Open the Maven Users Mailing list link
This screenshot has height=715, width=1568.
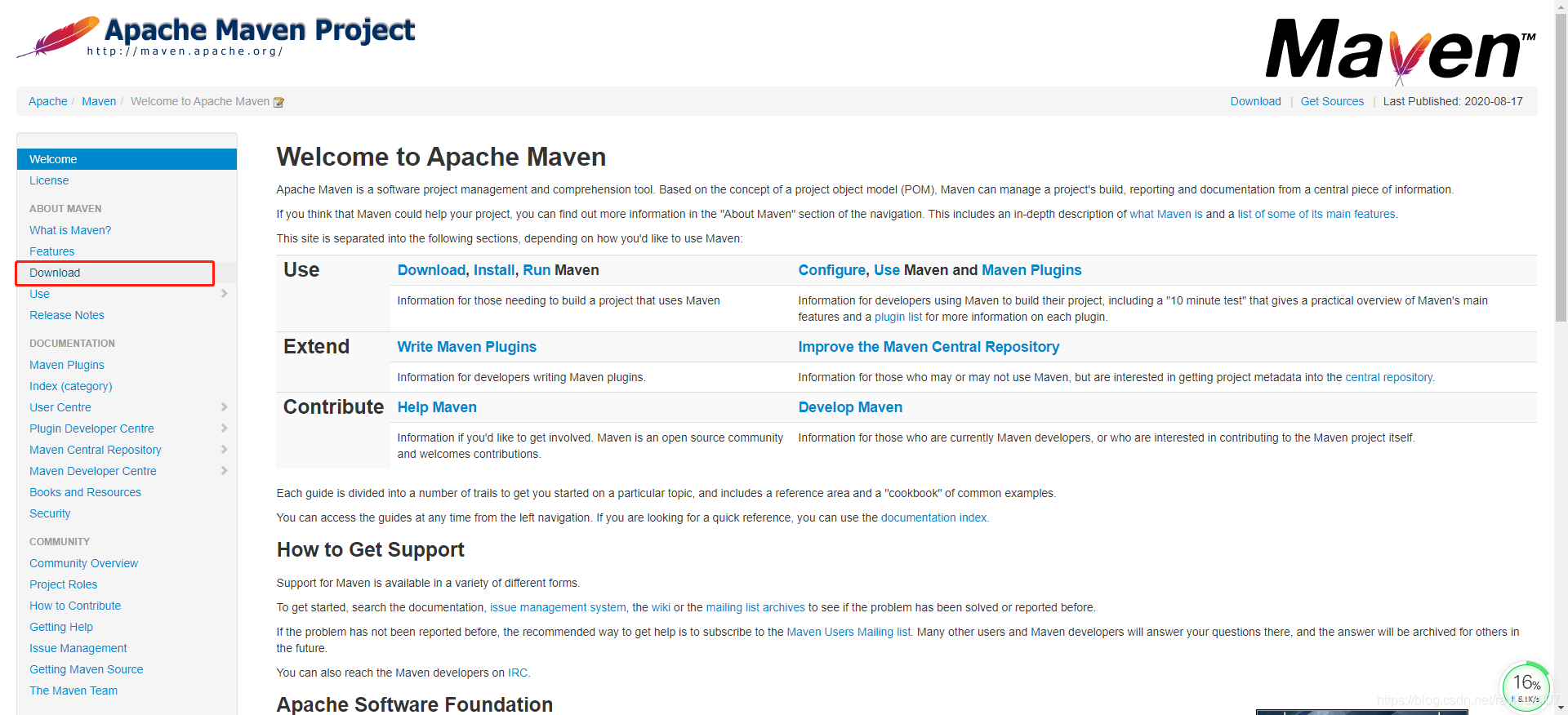849,632
